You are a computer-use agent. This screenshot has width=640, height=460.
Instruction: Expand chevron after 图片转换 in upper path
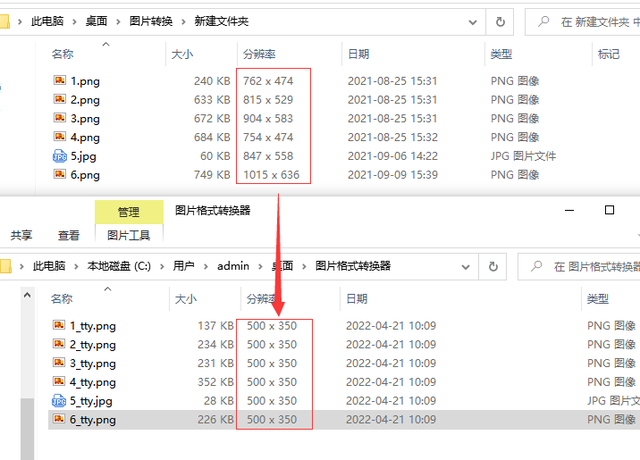coord(184,22)
